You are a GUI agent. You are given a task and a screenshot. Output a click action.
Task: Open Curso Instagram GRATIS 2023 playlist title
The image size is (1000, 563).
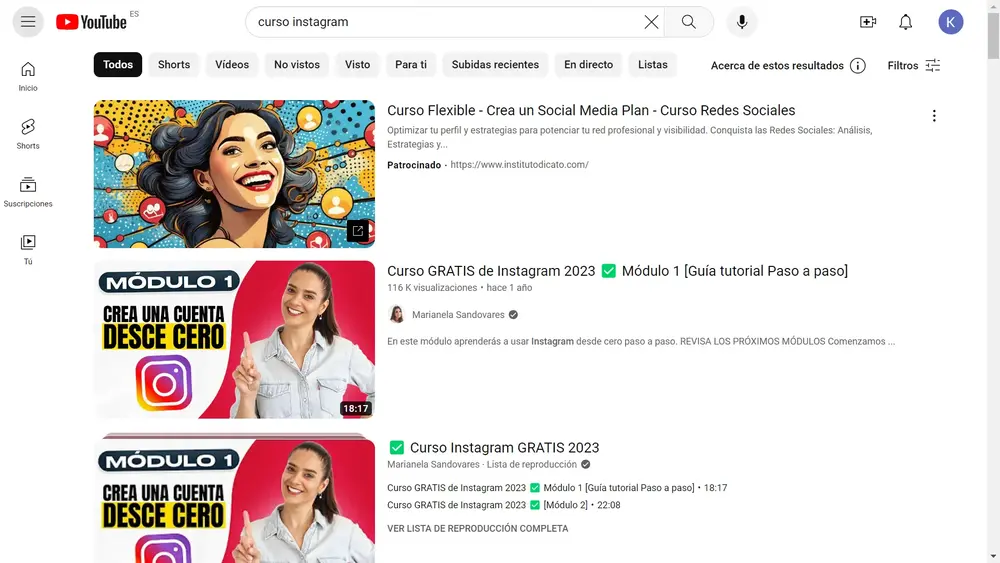tap(493, 448)
